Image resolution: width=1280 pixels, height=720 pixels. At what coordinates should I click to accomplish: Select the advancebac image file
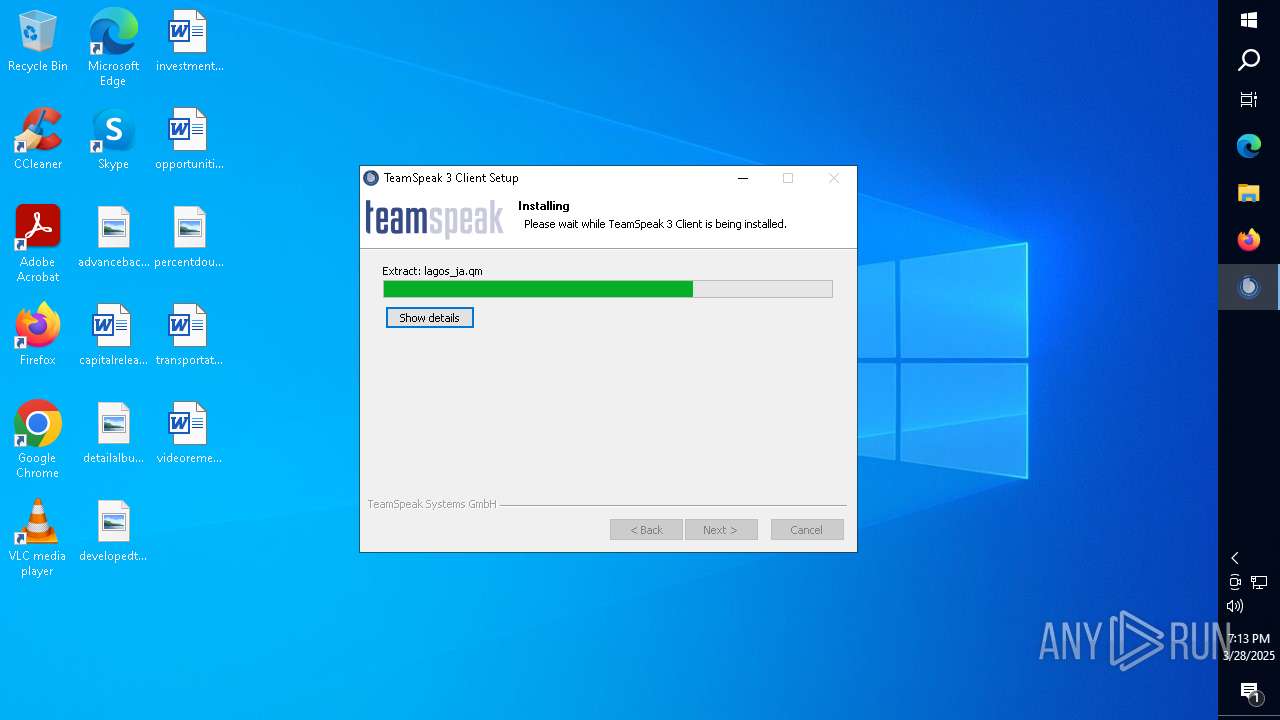coord(113,238)
